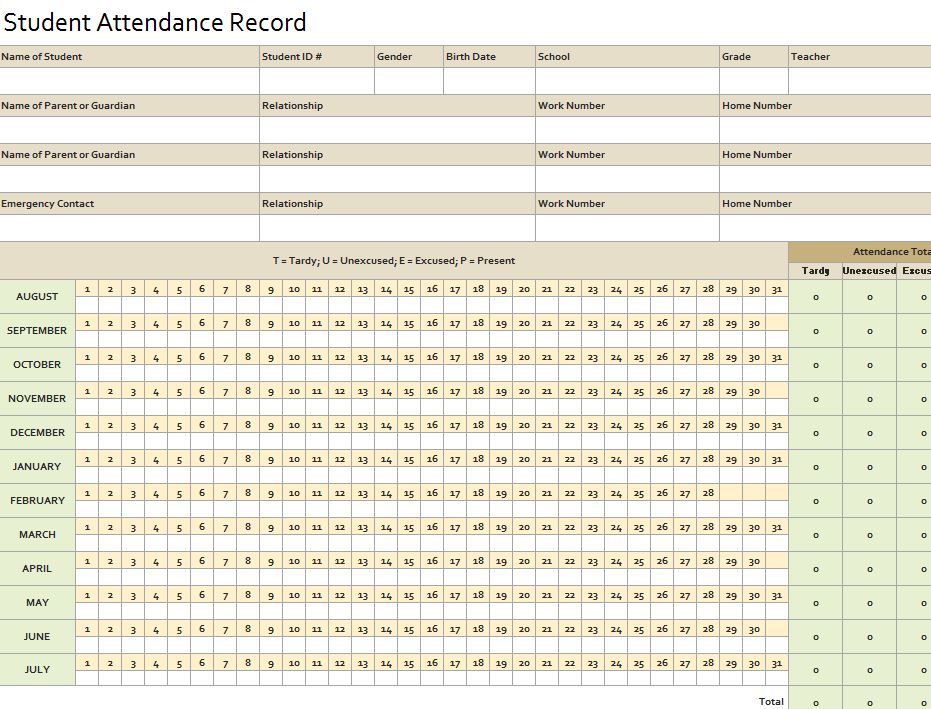Image resolution: width=931 pixels, height=709 pixels.
Task: Select the APRIL month label
Action: [37, 568]
